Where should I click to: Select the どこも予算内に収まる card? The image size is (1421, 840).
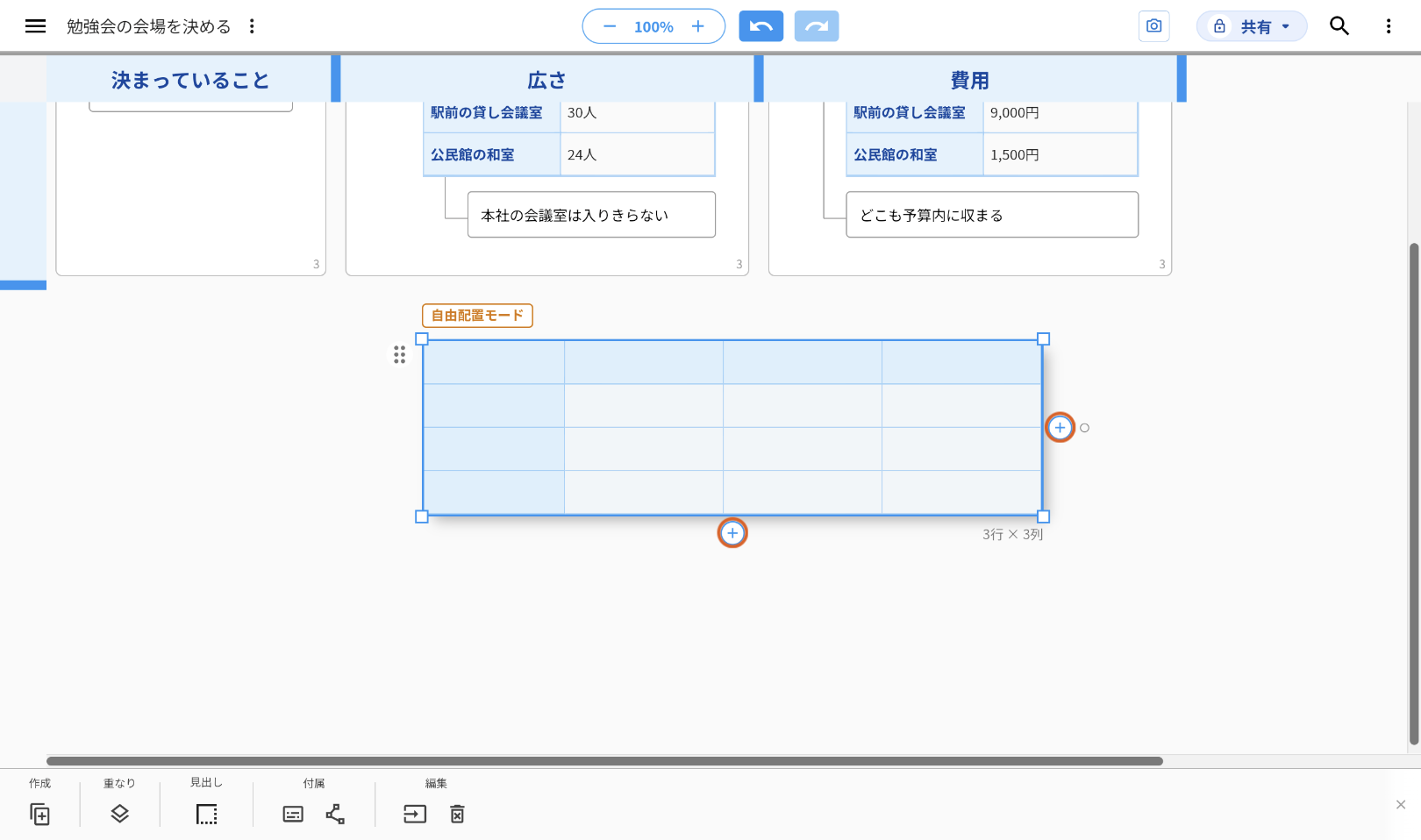coord(992,215)
